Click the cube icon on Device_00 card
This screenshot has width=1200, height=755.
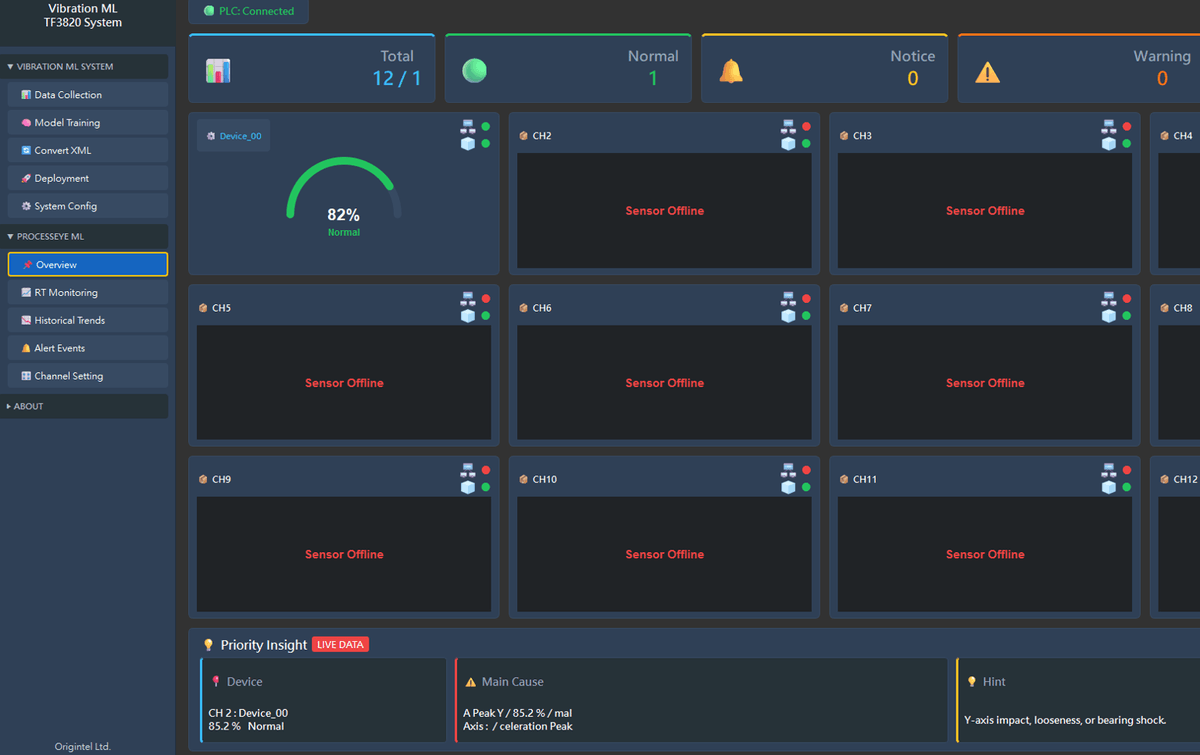click(468, 144)
